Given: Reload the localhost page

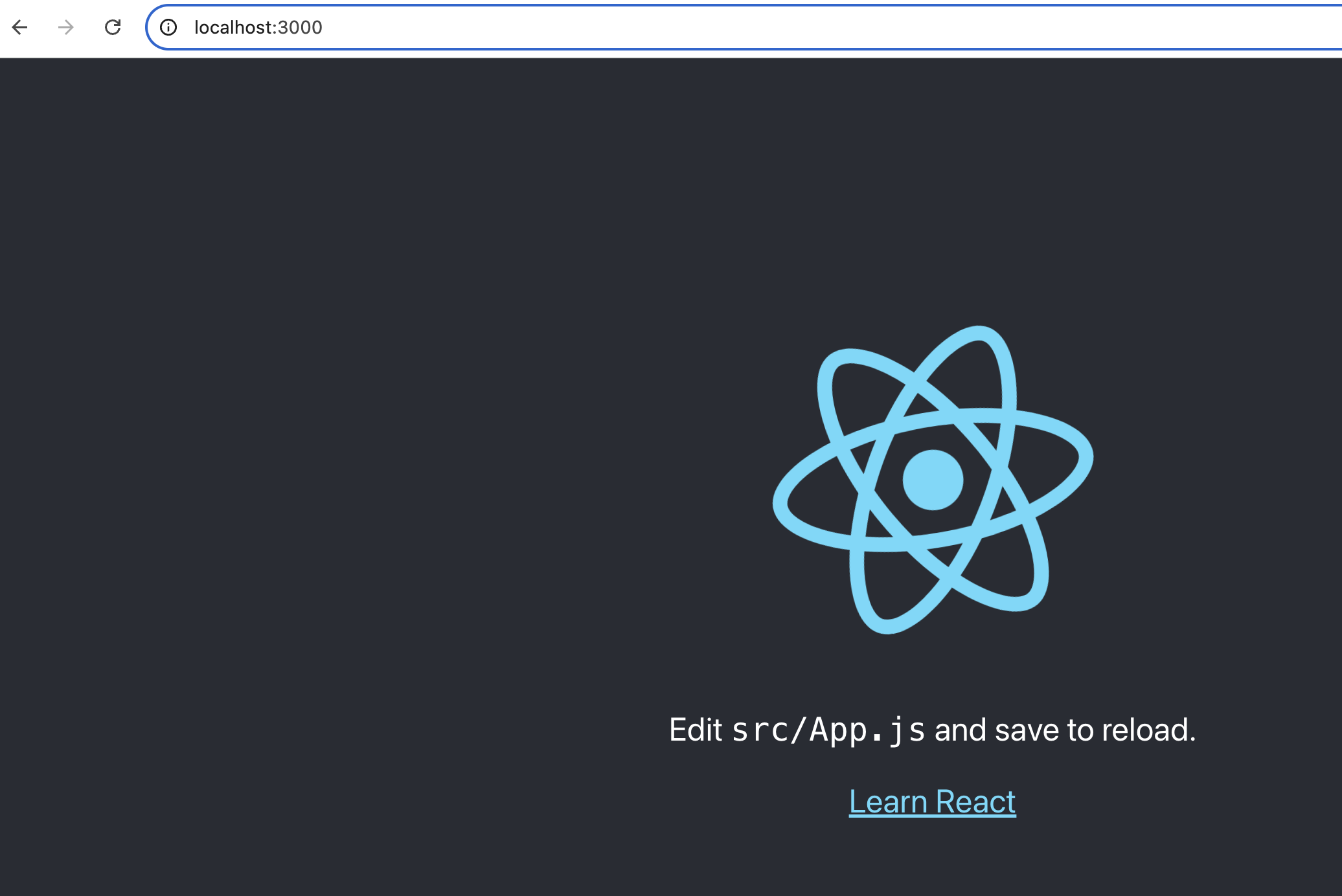Looking at the screenshot, I should tap(113, 27).
